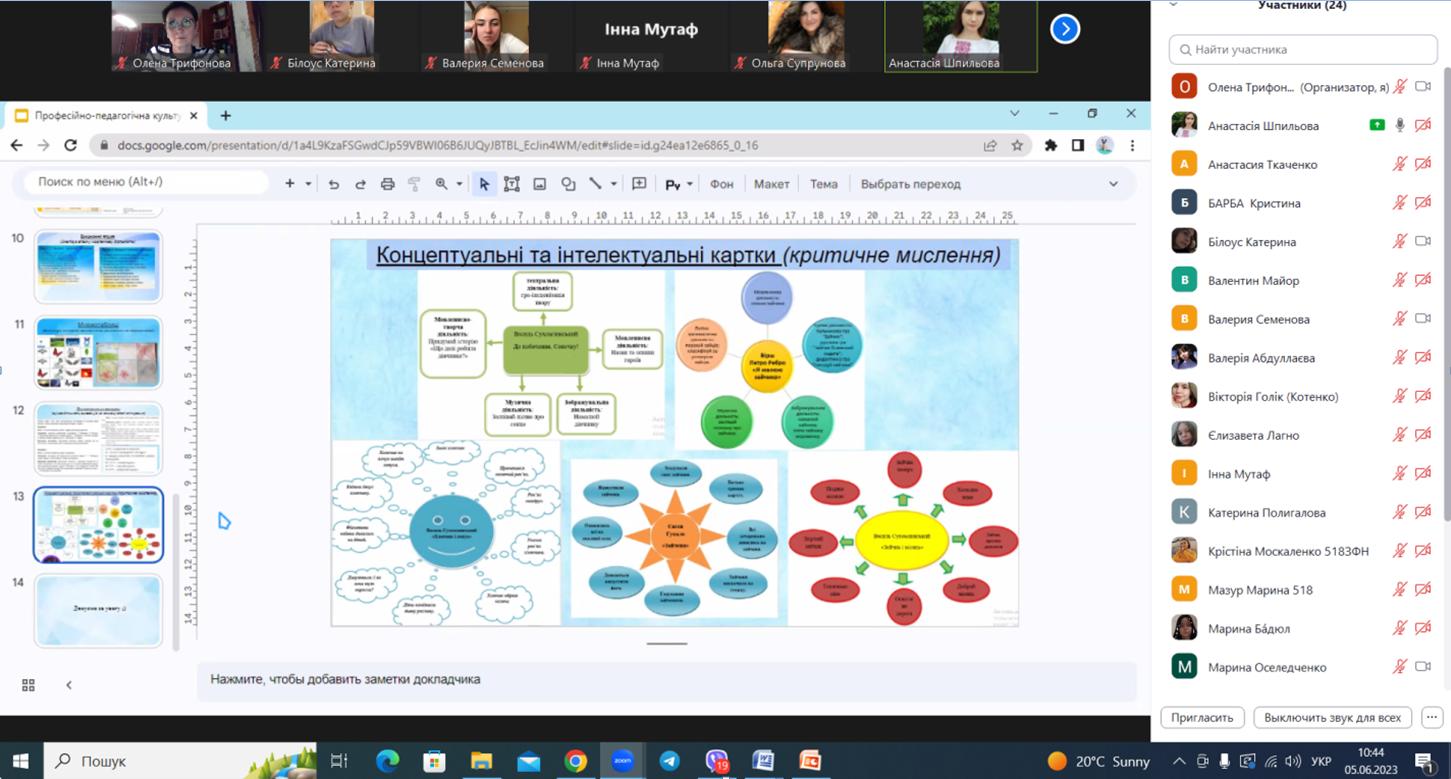Viewport: 1451px width, 779px height.
Task: Open Zoom from the Windows taskbar
Action: [x=622, y=761]
